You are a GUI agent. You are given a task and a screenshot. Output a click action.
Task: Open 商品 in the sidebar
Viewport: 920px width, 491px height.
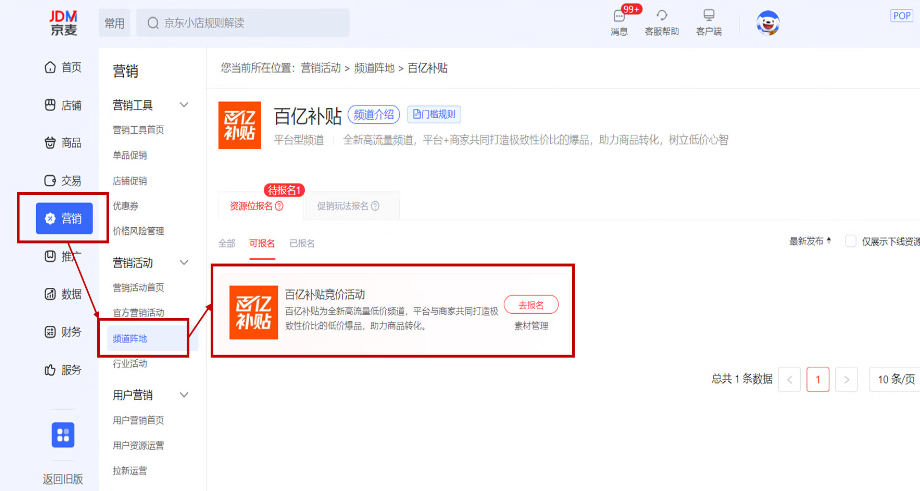[63, 143]
